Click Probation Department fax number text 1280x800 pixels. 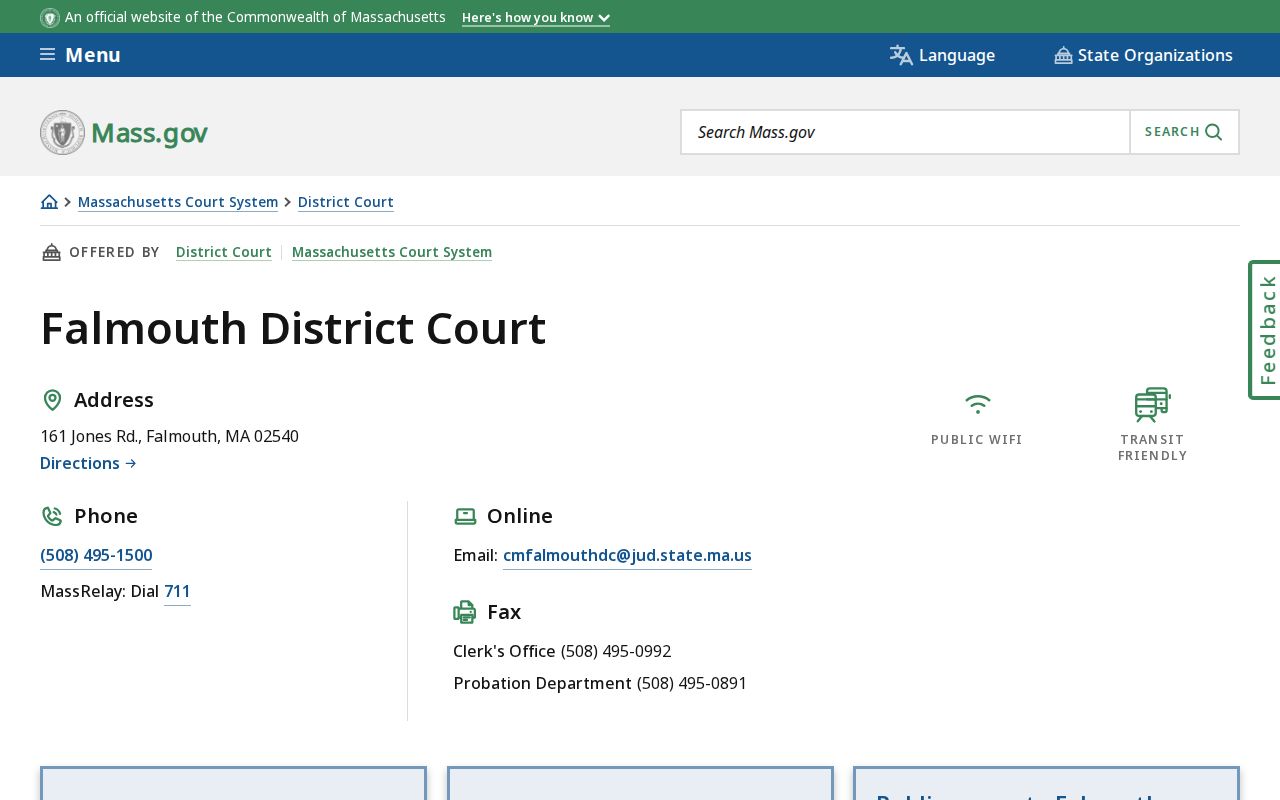click(x=692, y=683)
